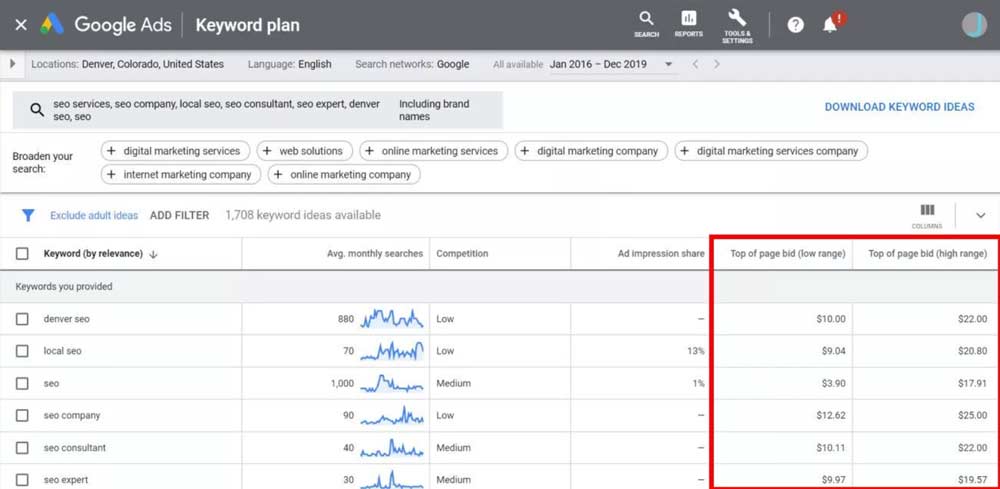Expand the left side panel arrow
This screenshot has width=1000, height=489.
pos(12,64)
